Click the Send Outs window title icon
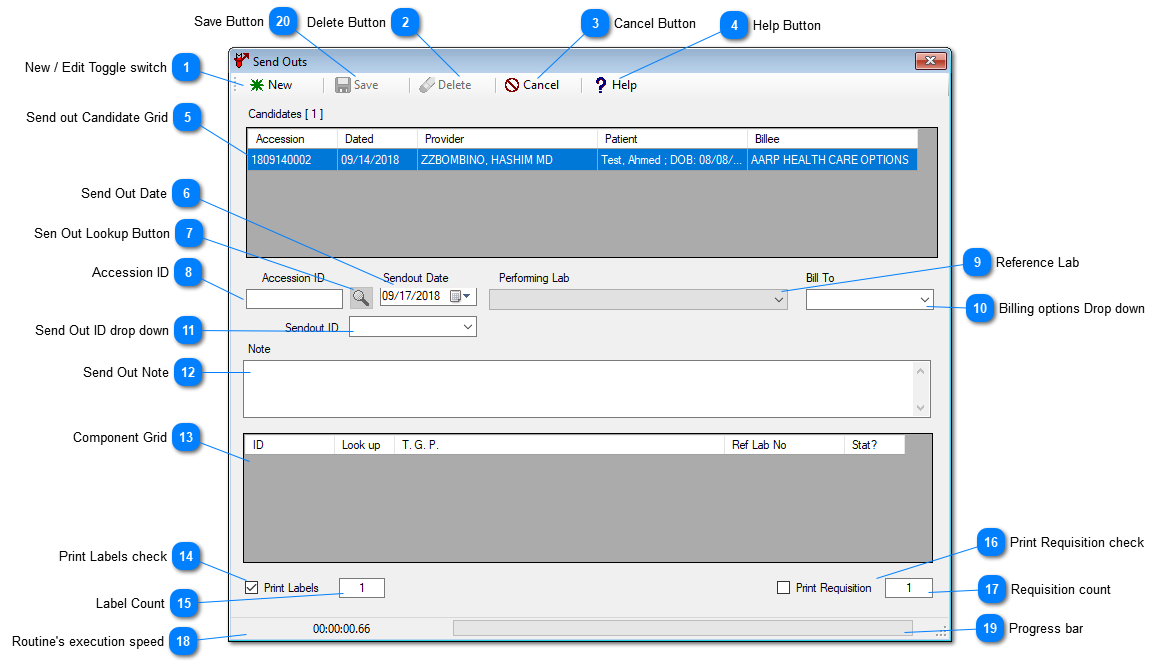The height and width of the screenshot is (666, 1161). (241, 61)
